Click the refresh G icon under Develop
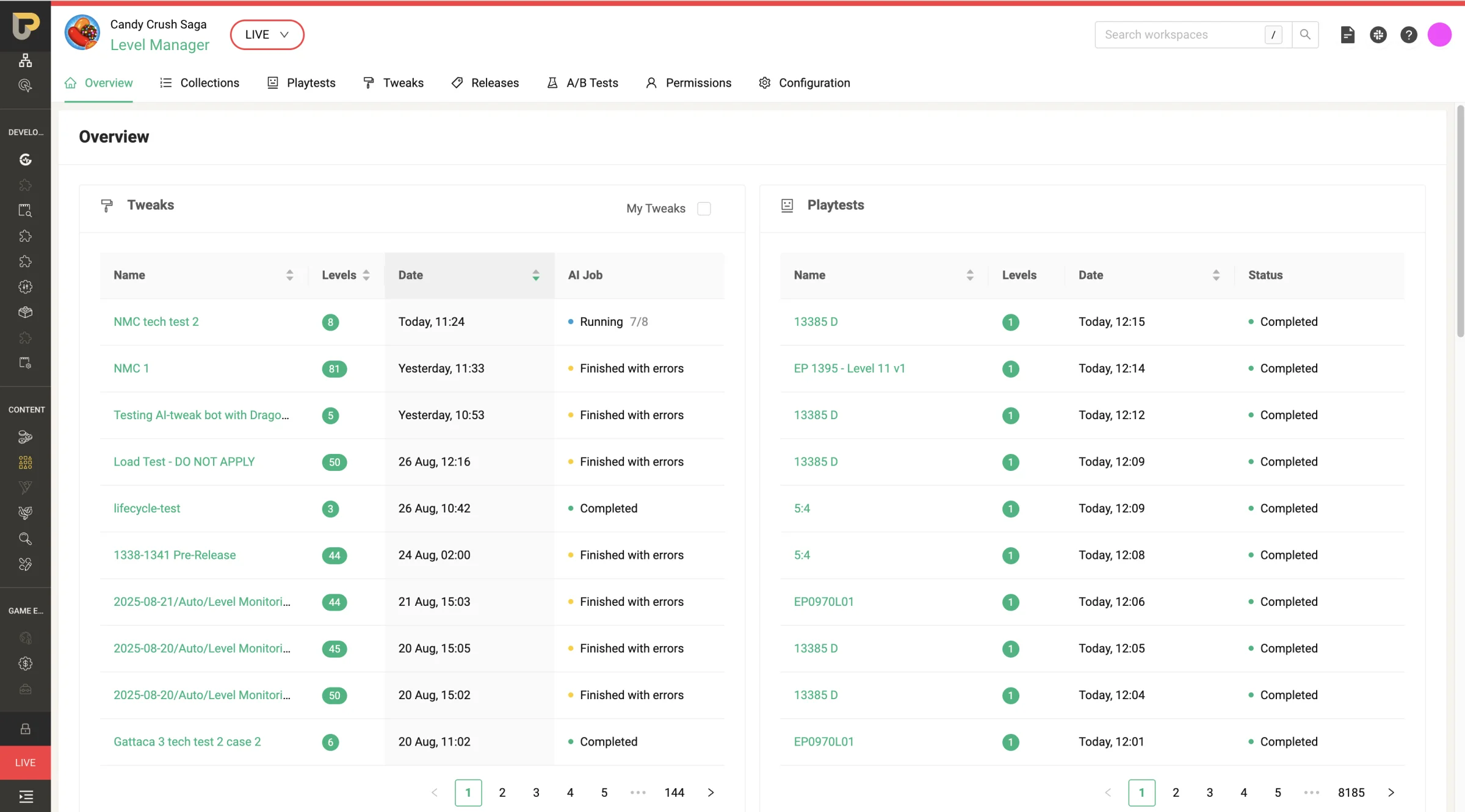 [25, 160]
